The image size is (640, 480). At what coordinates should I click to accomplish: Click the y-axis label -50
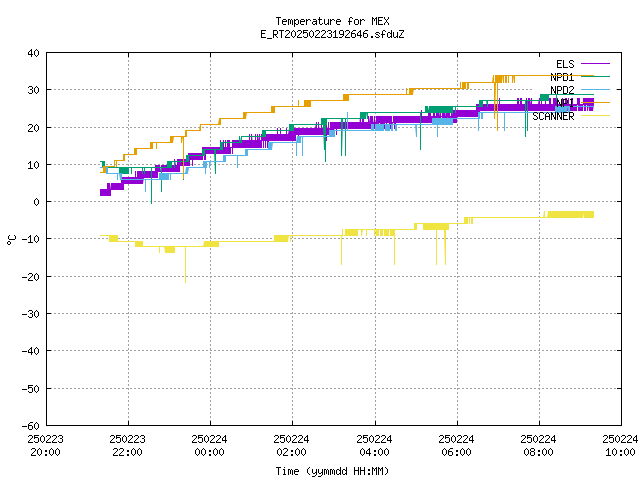tap(31, 389)
